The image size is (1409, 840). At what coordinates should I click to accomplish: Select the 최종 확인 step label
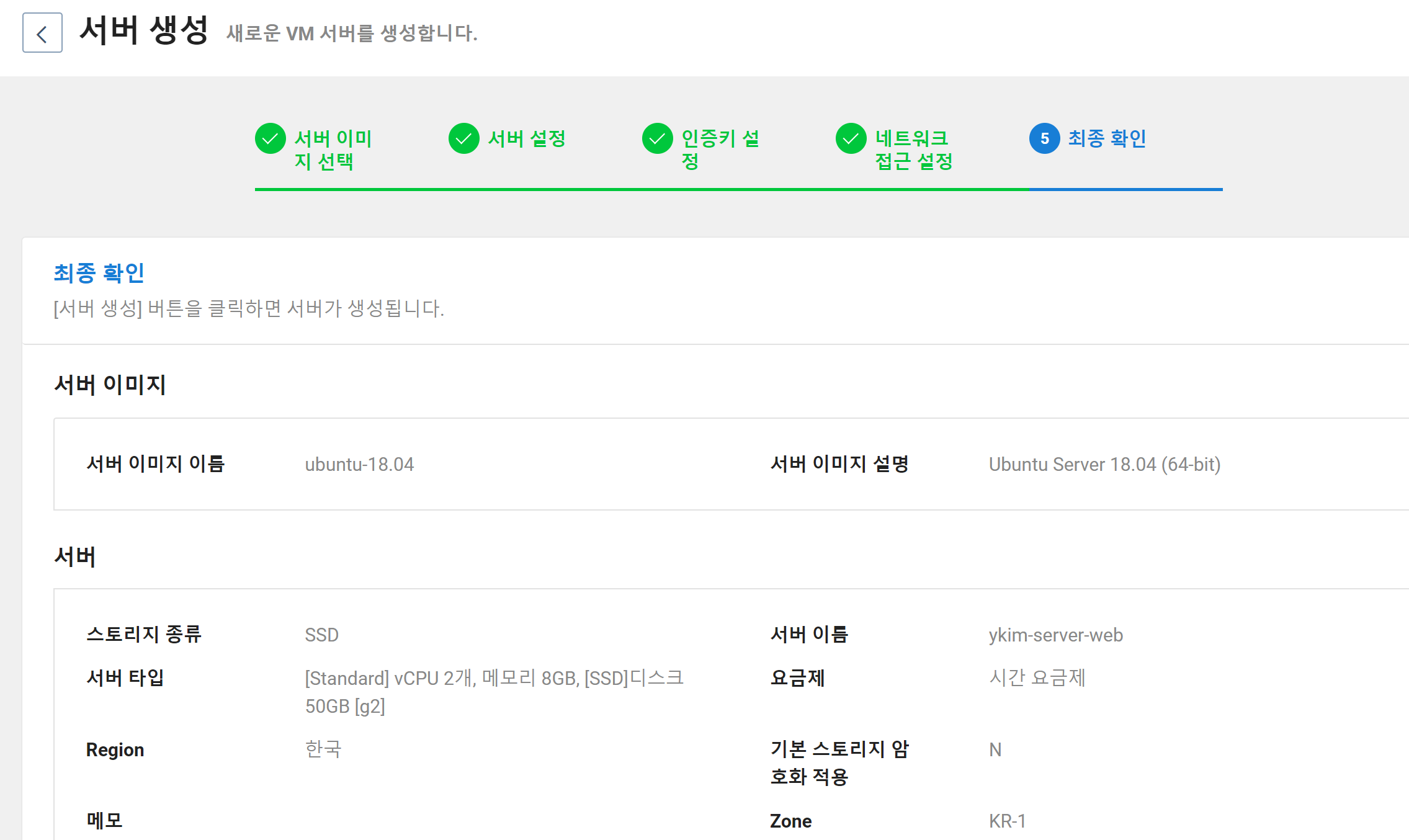[x=1107, y=138]
